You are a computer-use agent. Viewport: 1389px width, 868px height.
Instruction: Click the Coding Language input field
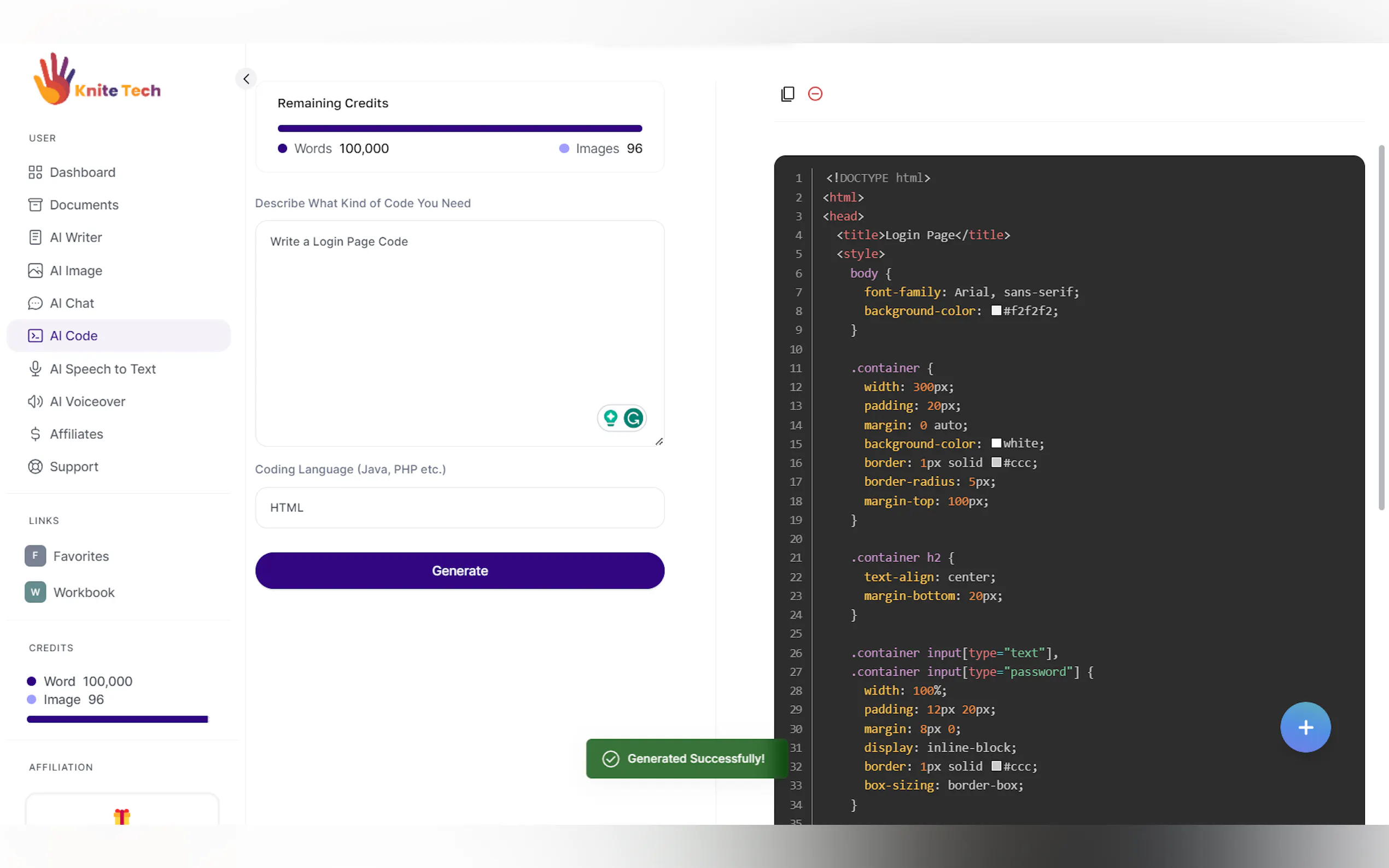coord(459,507)
